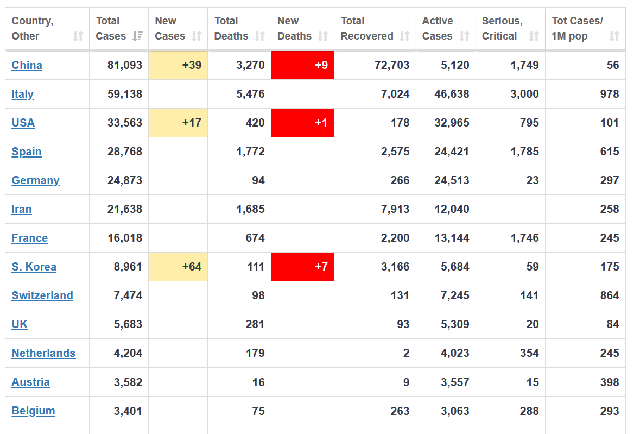Sort by Active Cases column arrows
The height and width of the screenshot is (434, 640).
tap(464, 36)
